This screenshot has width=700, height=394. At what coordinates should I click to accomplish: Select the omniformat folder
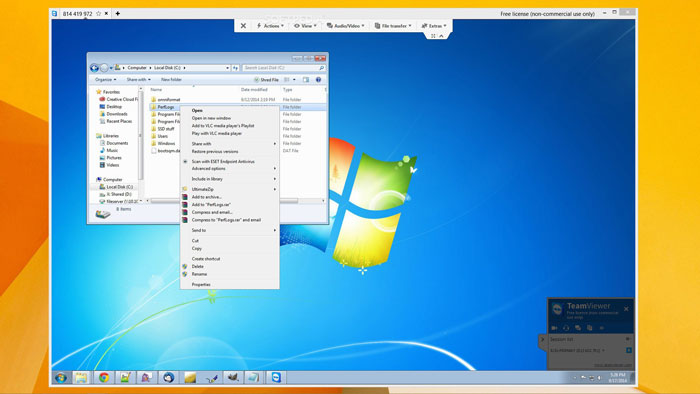point(168,100)
